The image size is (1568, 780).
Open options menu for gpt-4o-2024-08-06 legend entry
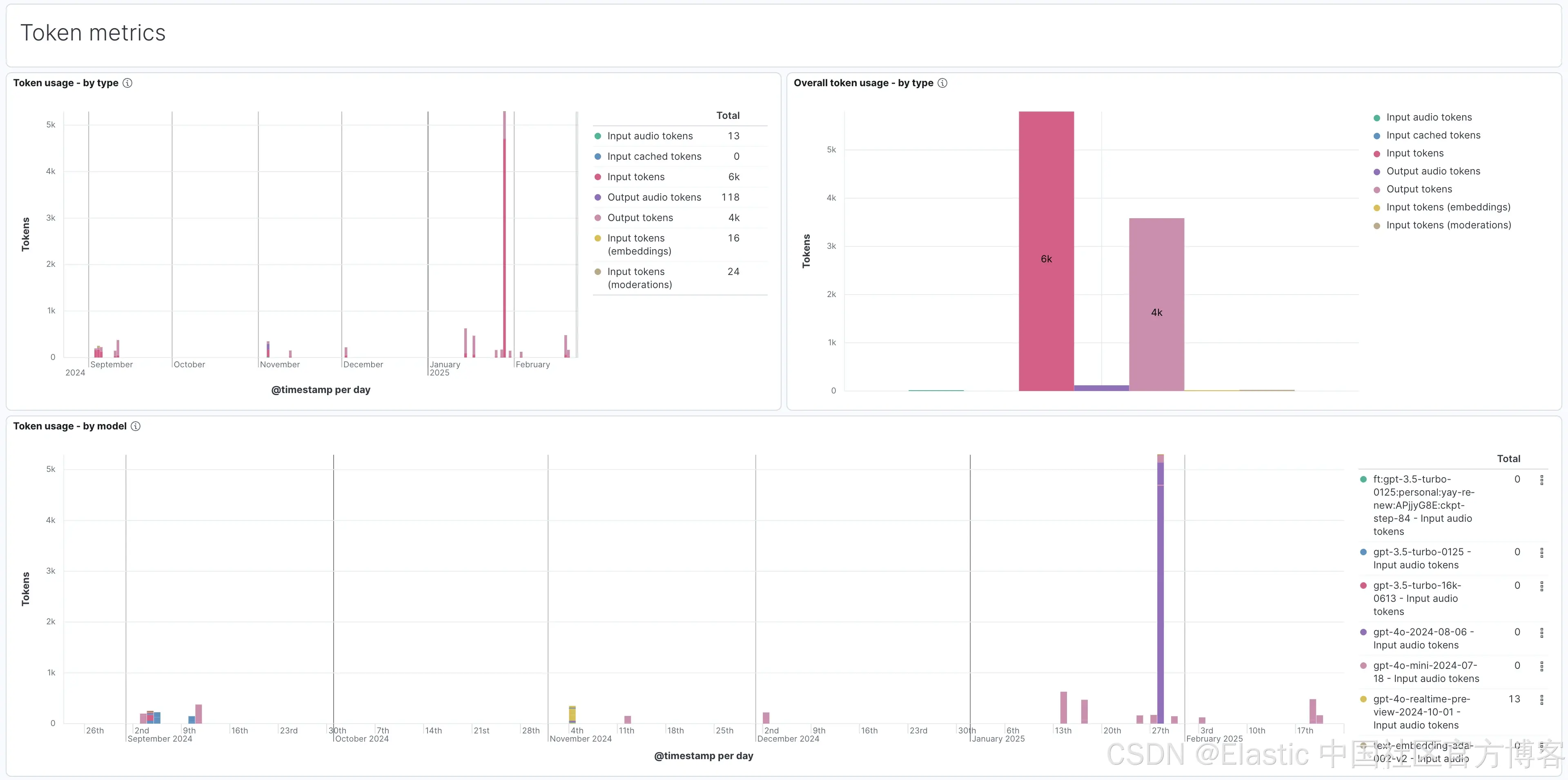point(1542,632)
